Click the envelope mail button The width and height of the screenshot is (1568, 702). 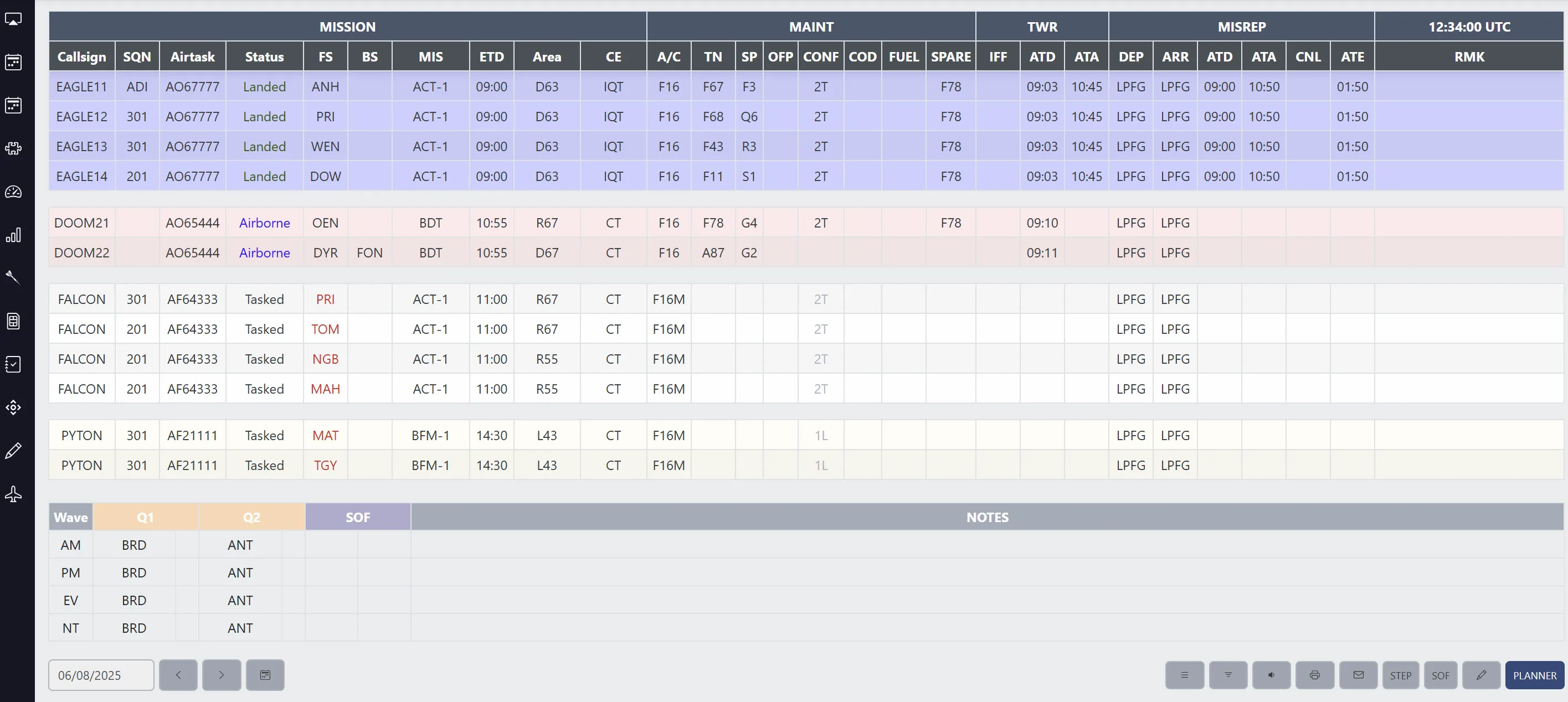point(1358,675)
